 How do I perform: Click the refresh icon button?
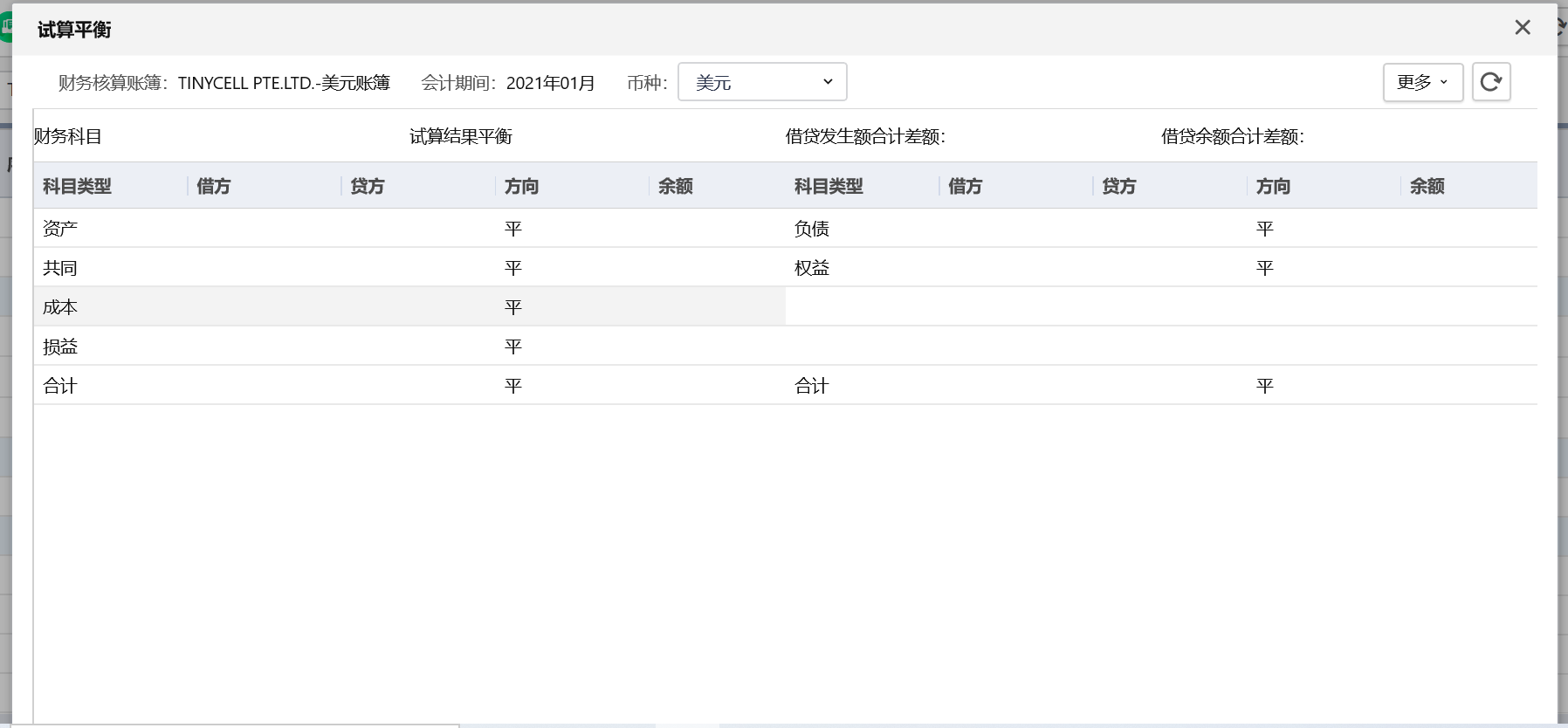pos(1490,82)
